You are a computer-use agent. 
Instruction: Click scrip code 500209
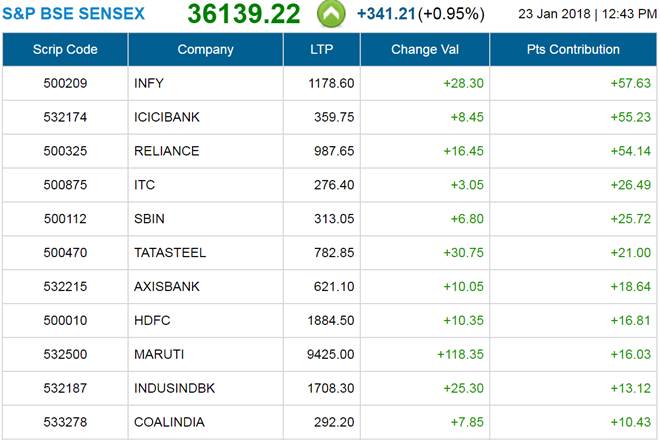point(65,83)
